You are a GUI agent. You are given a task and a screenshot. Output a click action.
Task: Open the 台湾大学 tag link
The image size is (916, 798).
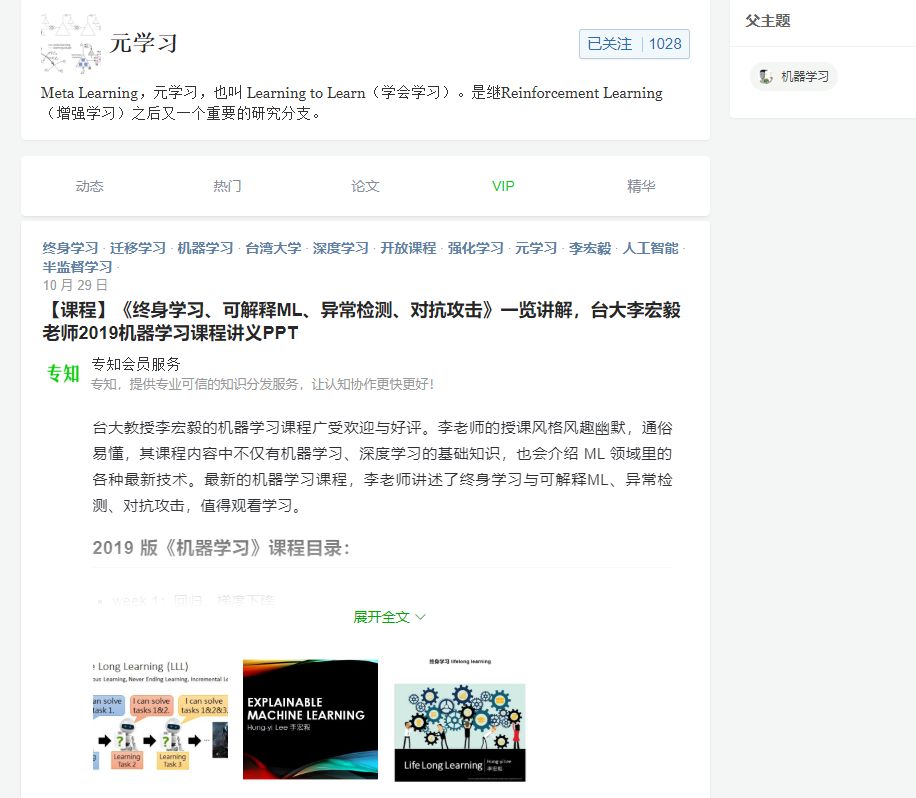click(x=273, y=248)
